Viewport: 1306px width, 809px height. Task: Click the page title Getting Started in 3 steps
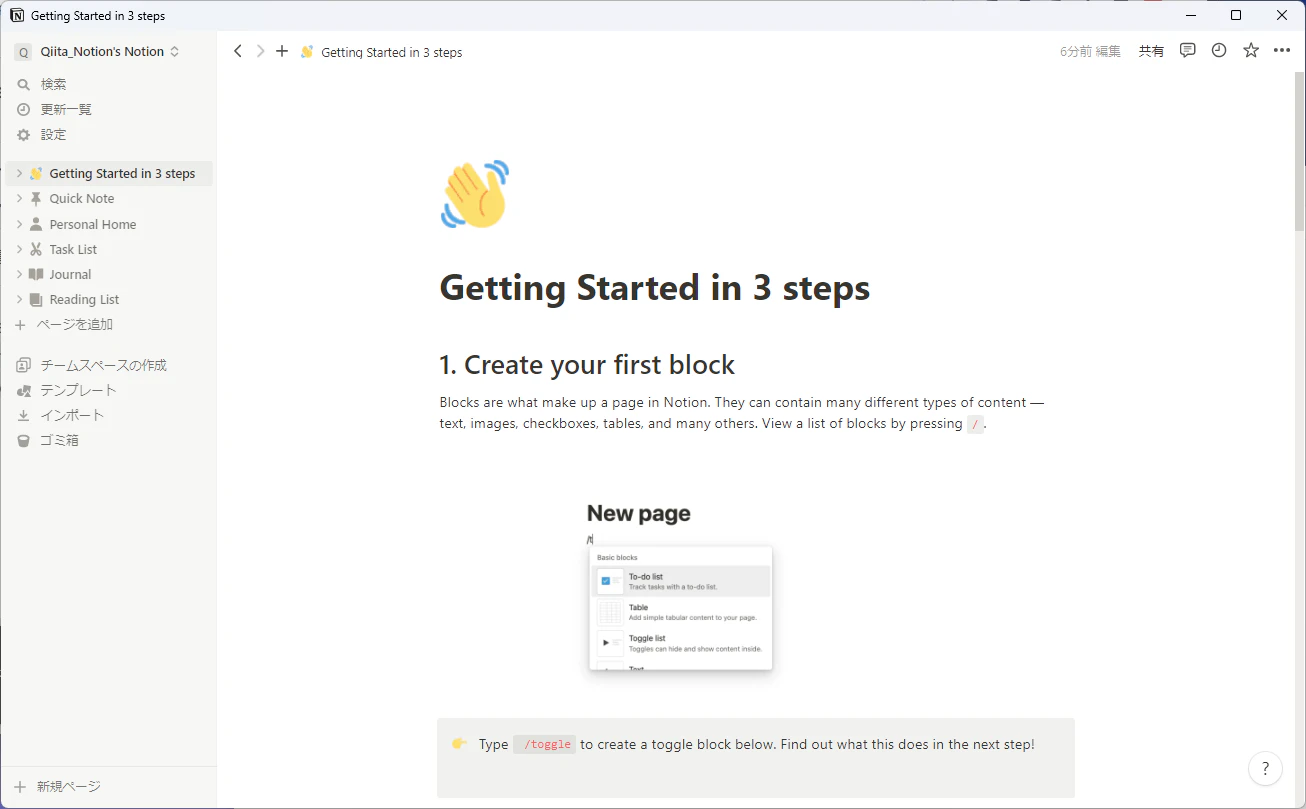click(655, 288)
